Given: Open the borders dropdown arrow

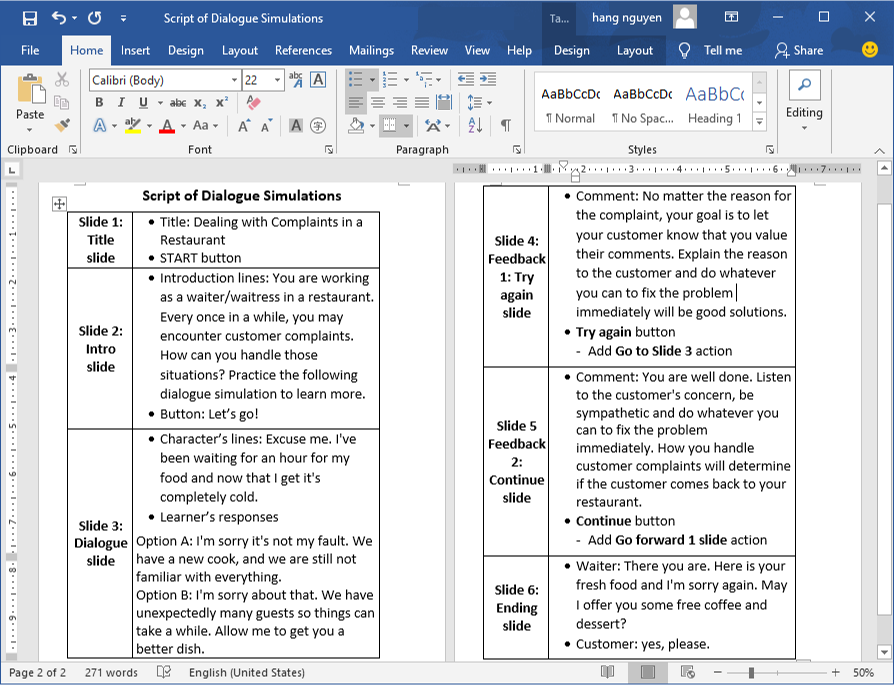Looking at the screenshot, I should coord(406,125).
